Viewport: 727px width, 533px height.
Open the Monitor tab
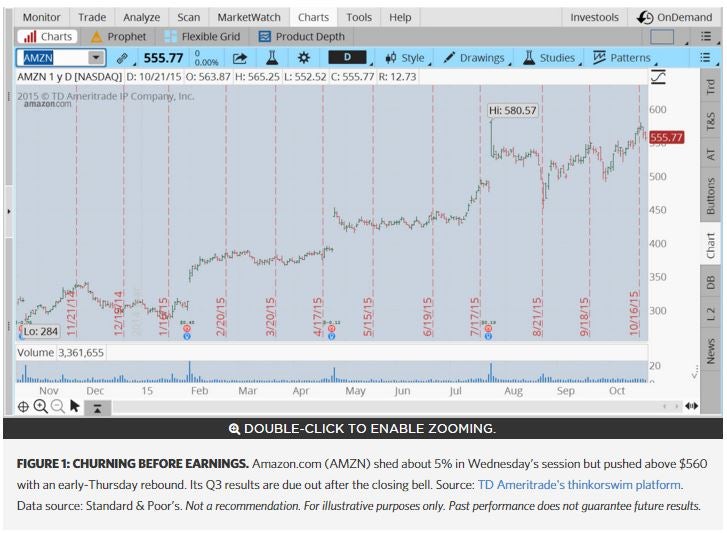(x=41, y=17)
